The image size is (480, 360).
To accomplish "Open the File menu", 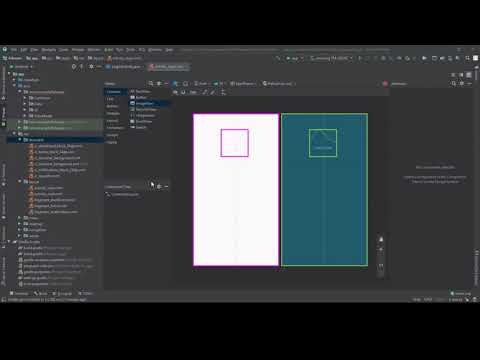I will tap(13, 50).
